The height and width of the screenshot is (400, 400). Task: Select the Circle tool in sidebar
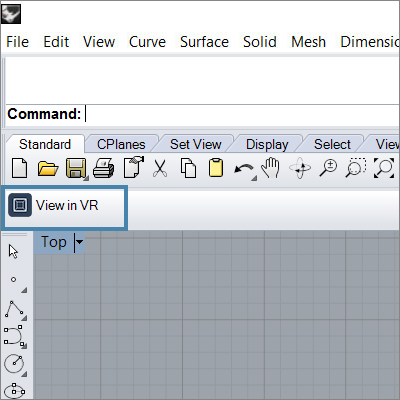click(14, 364)
